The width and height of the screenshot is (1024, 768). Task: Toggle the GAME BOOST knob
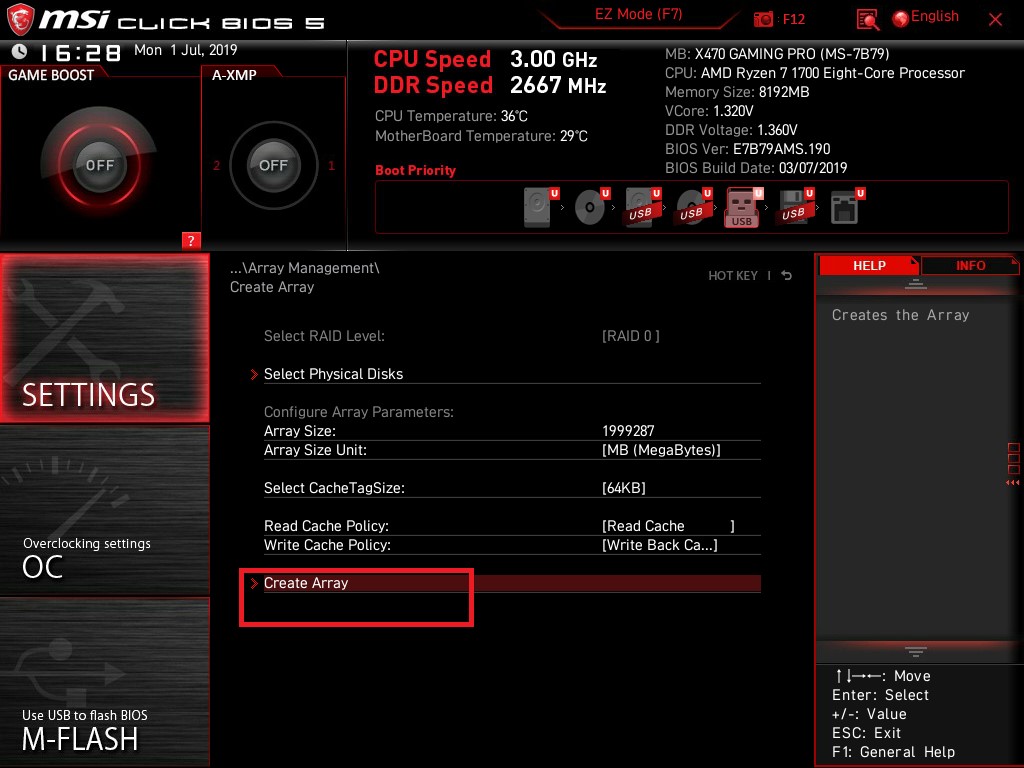pyautogui.click(x=99, y=166)
